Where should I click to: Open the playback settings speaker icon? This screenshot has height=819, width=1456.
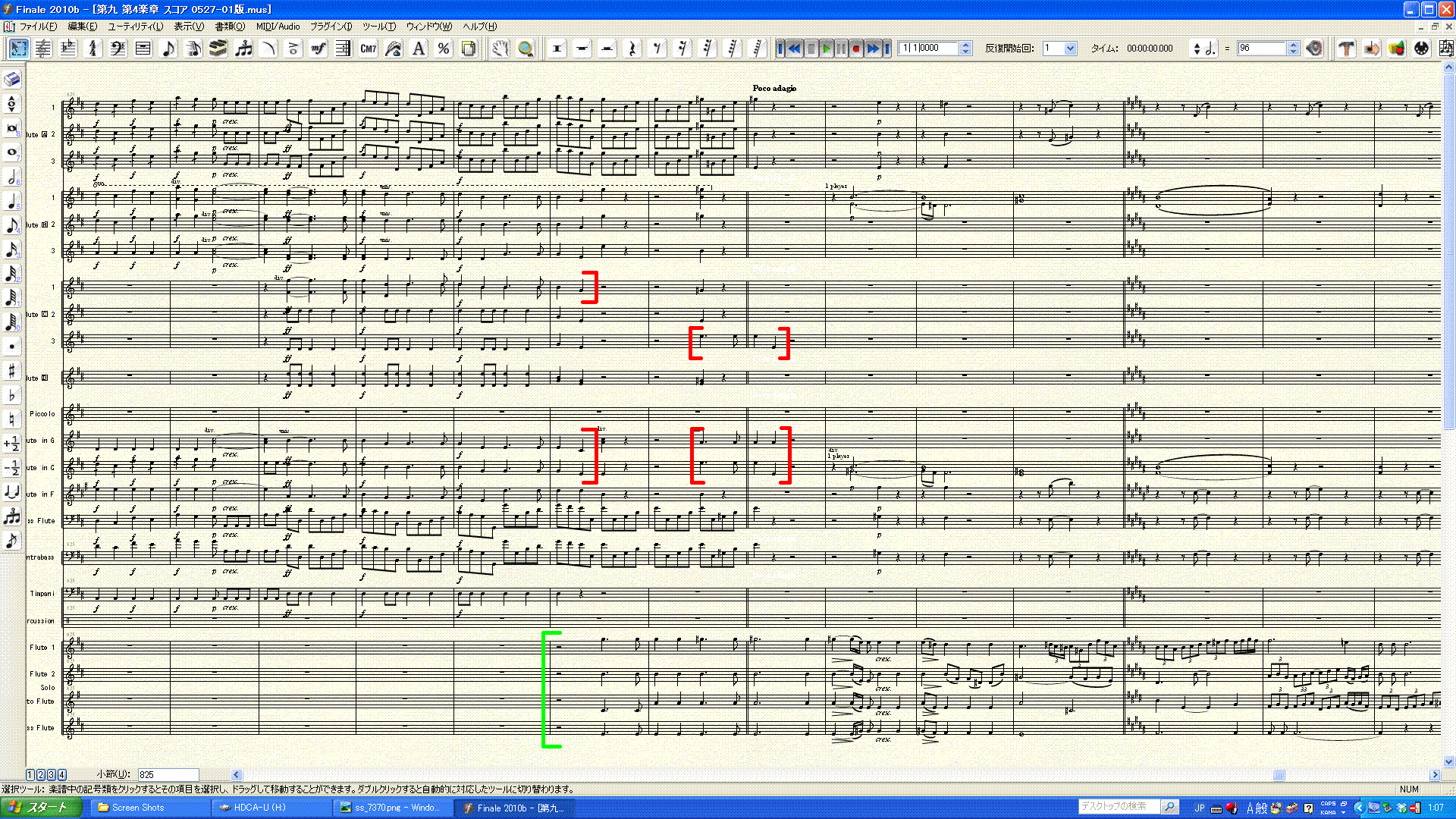pos(1315,49)
